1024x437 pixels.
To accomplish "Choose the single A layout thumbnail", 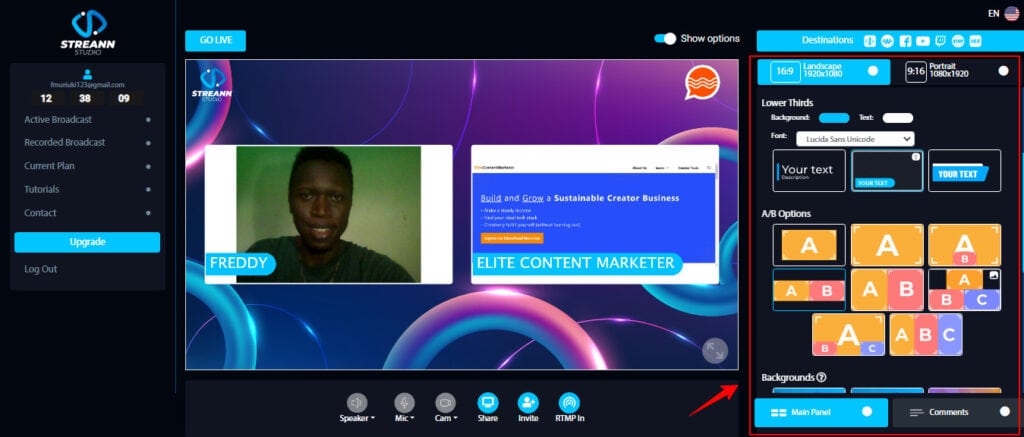I will (808, 245).
